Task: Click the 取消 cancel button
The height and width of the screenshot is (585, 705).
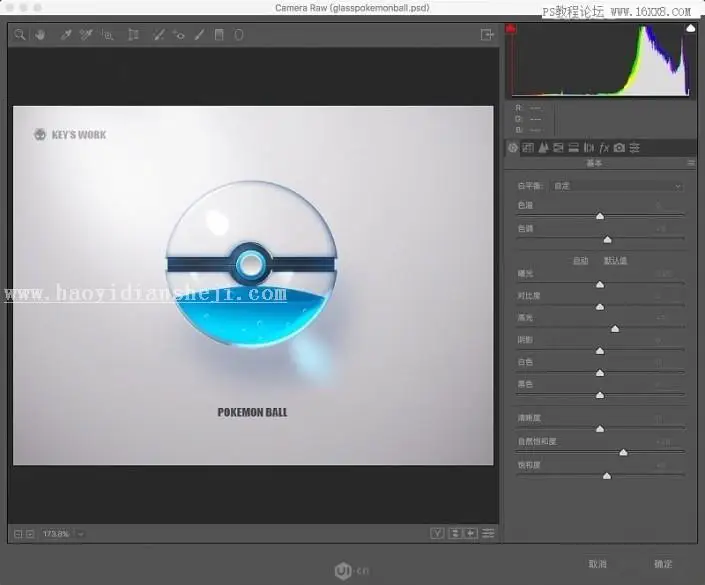Action: [598, 564]
